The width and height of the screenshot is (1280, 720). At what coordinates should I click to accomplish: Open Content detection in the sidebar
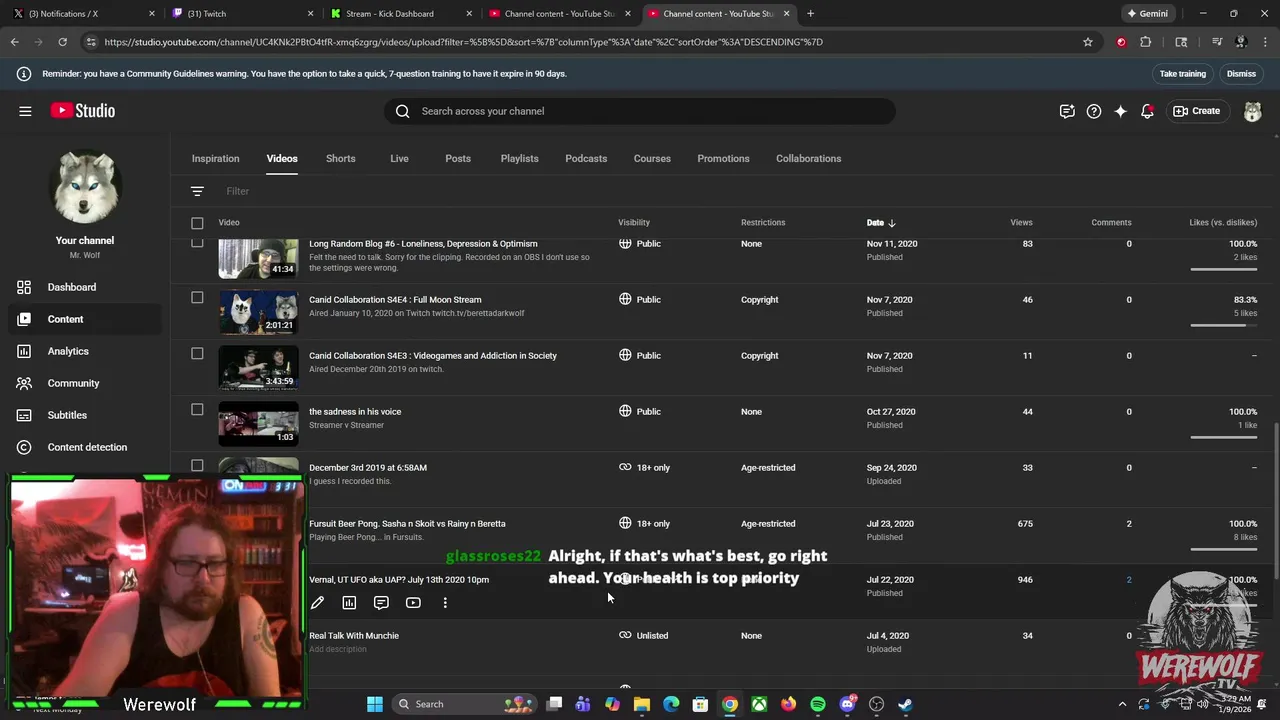coord(85,447)
